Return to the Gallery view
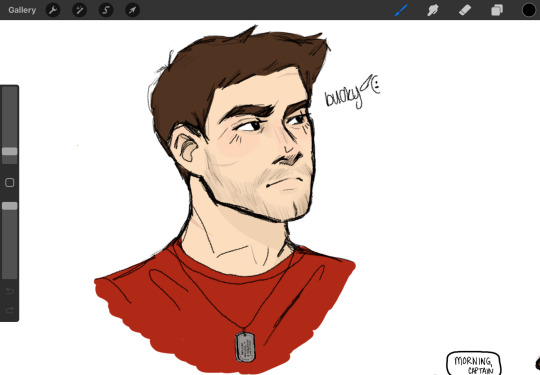The image size is (540, 375). (x=22, y=10)
